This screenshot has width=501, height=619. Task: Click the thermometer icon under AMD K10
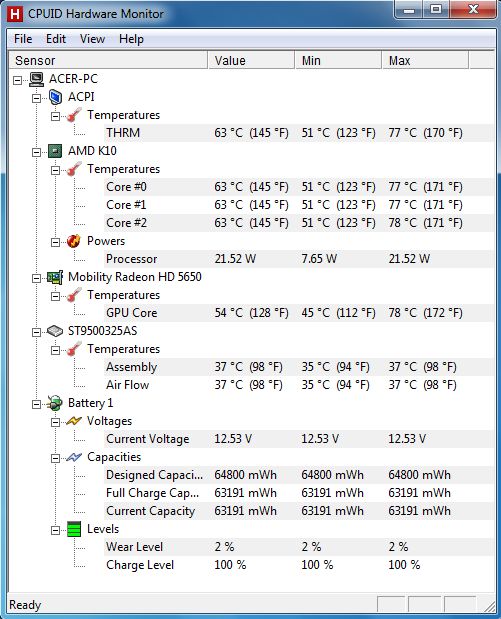click(x=74, y=169)
